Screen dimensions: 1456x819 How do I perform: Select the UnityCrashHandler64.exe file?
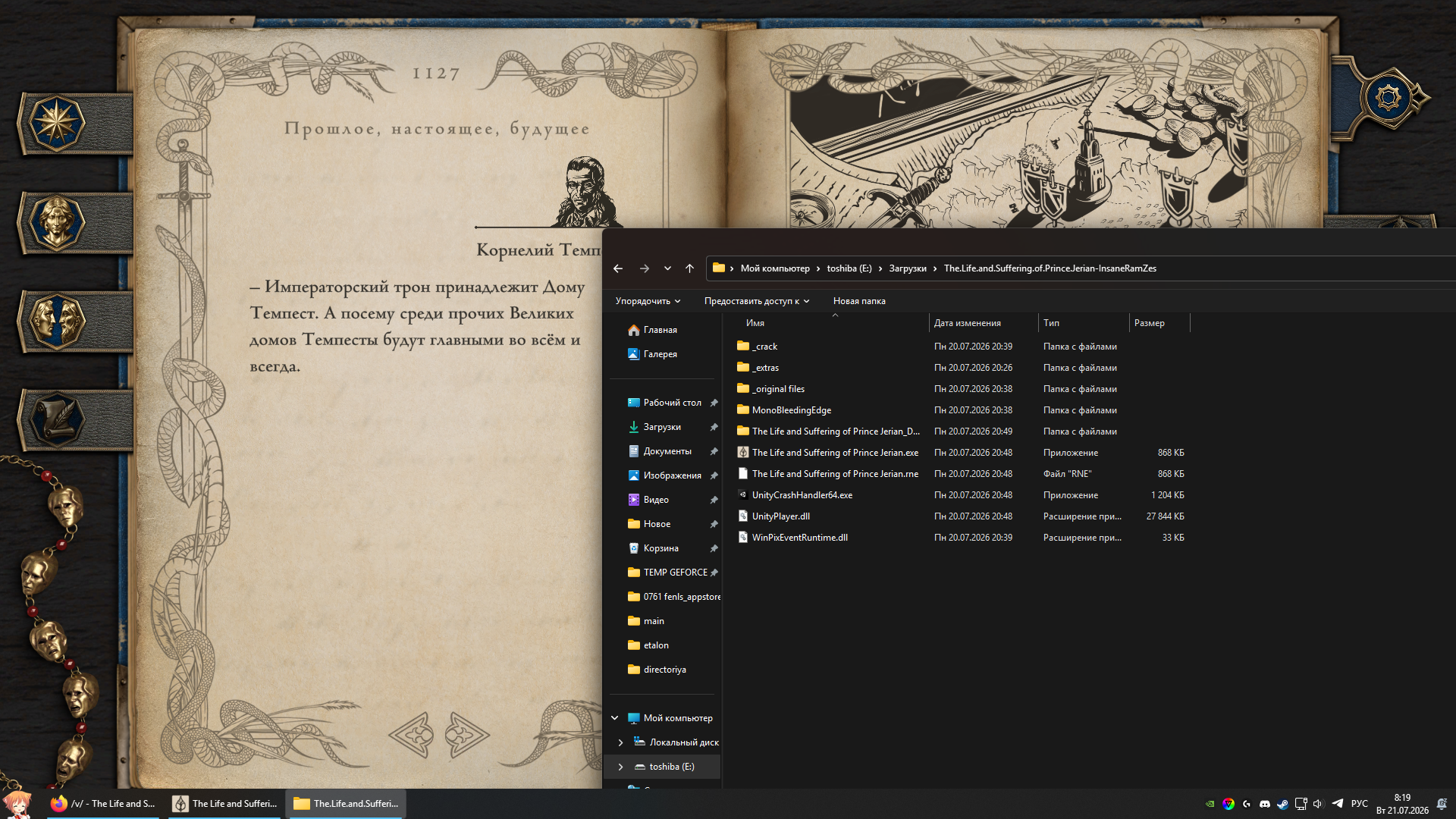click(802, 495)
